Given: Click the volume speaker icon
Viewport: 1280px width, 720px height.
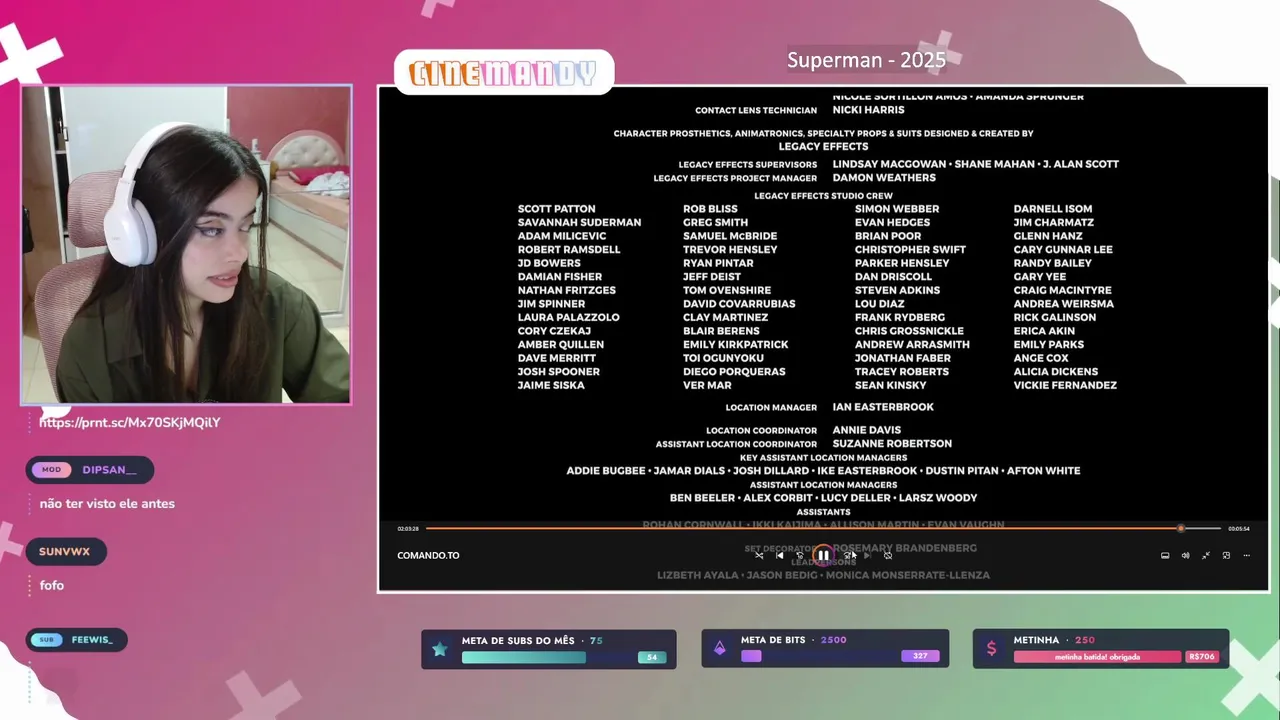Looking at the screenshot, I should 1185,556.
